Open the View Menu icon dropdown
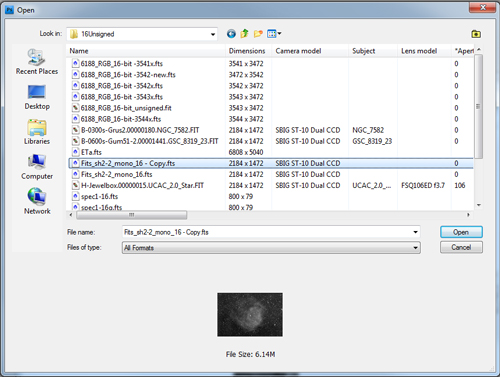Image resolution: width=500 pixels, height=377 pixels. (x=274, y=34)
